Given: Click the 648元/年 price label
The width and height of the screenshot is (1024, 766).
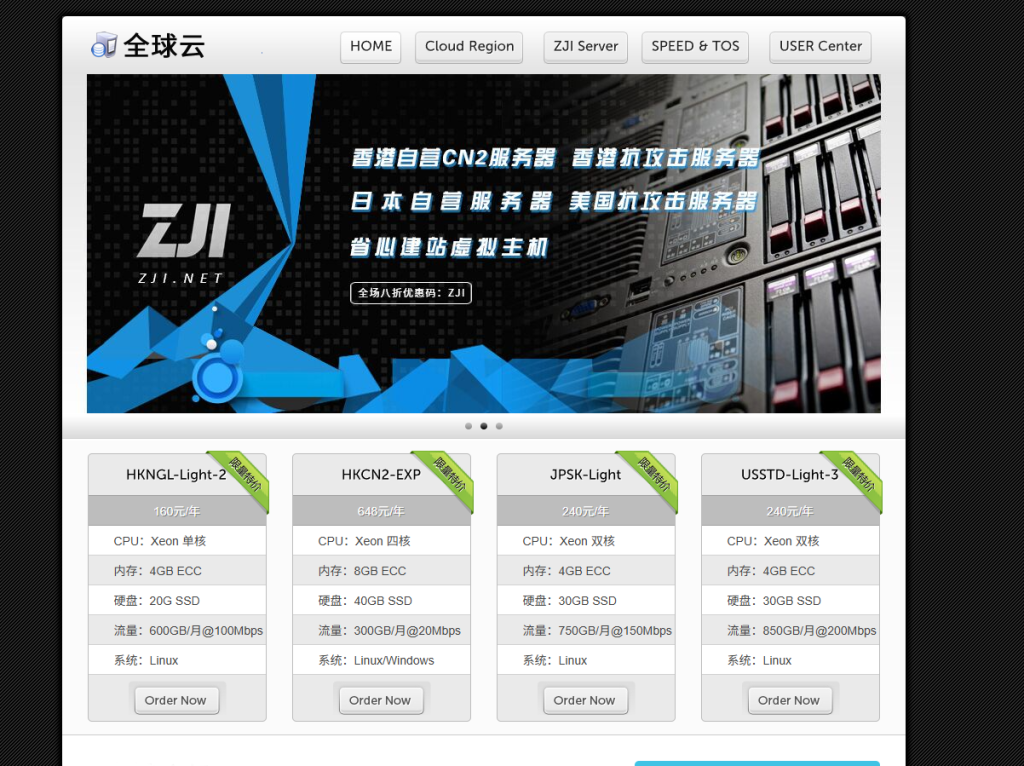Looking at the screenshot, I should [381, 511].
